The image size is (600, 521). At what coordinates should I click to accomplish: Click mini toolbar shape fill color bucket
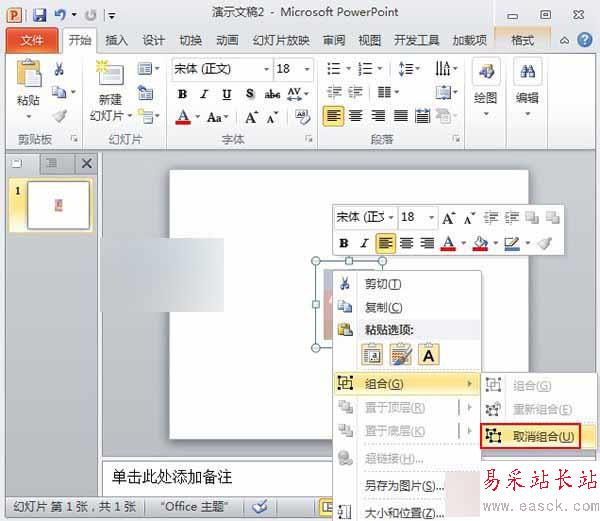pos(480,243)
